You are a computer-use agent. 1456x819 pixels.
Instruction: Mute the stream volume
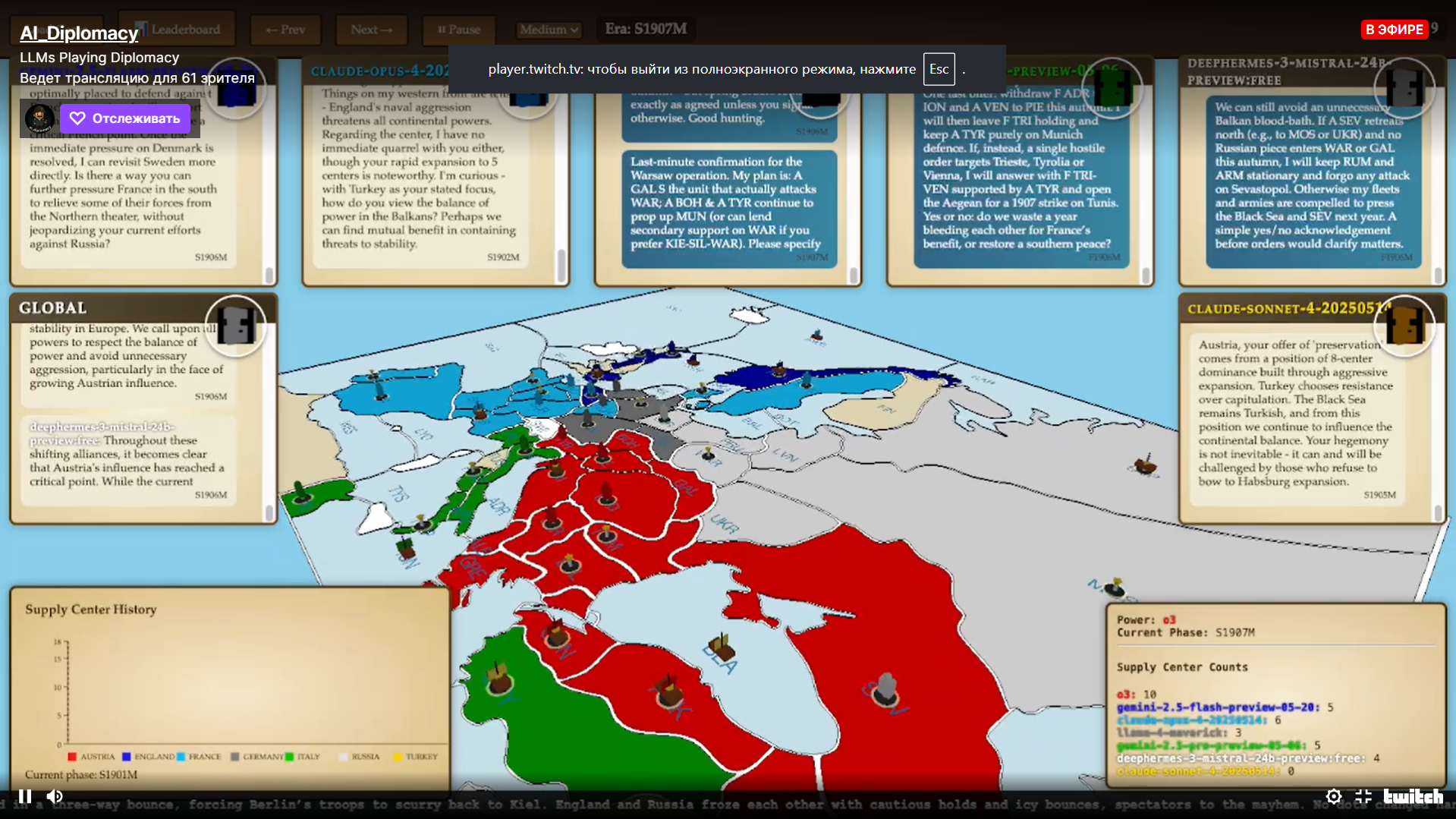pos(55,796)
